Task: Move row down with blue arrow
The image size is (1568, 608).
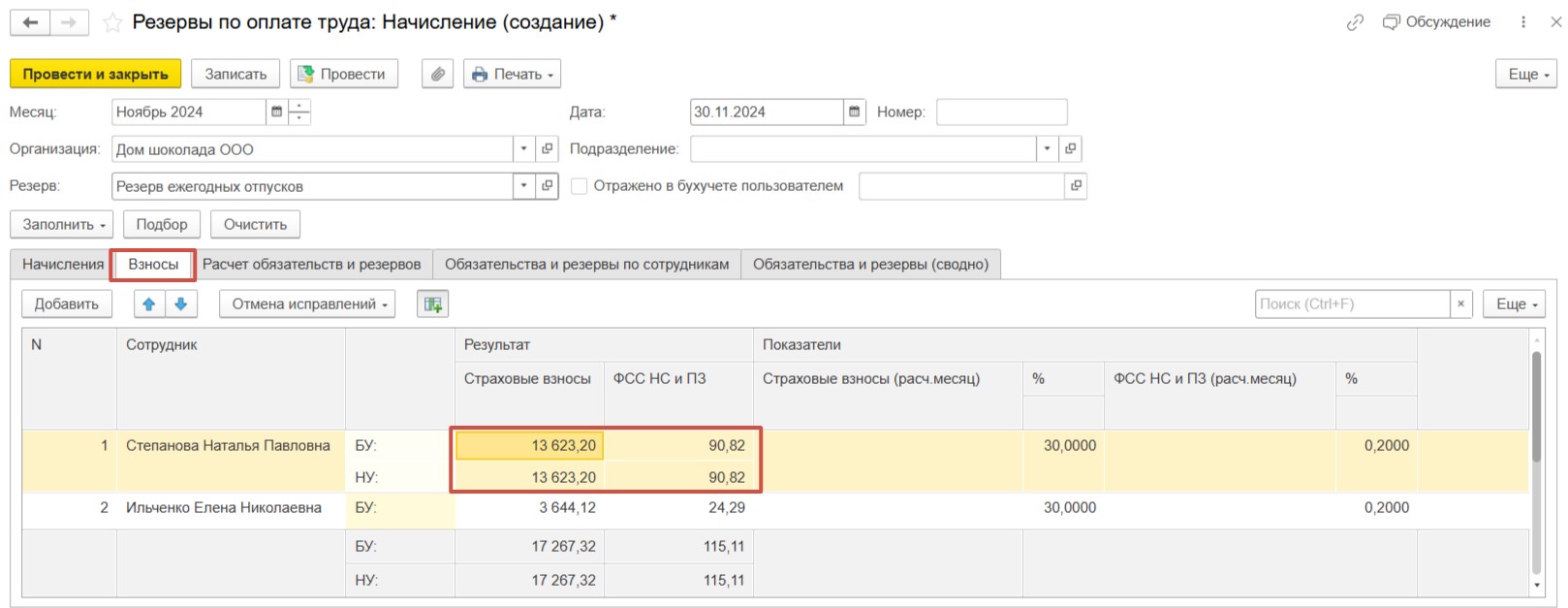Action: coord(181,304)
